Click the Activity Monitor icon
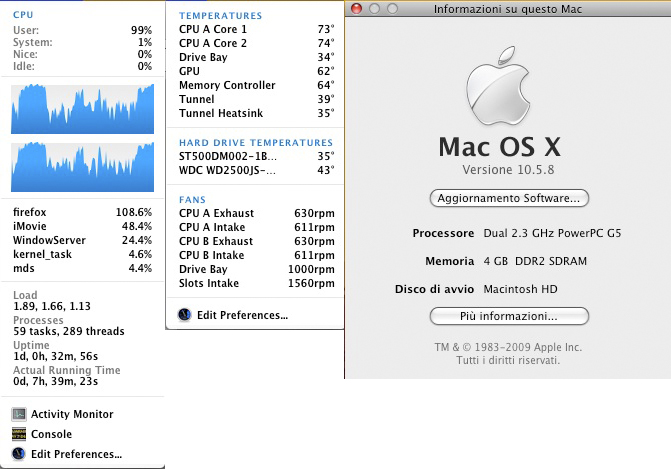 tap(19, 414)
